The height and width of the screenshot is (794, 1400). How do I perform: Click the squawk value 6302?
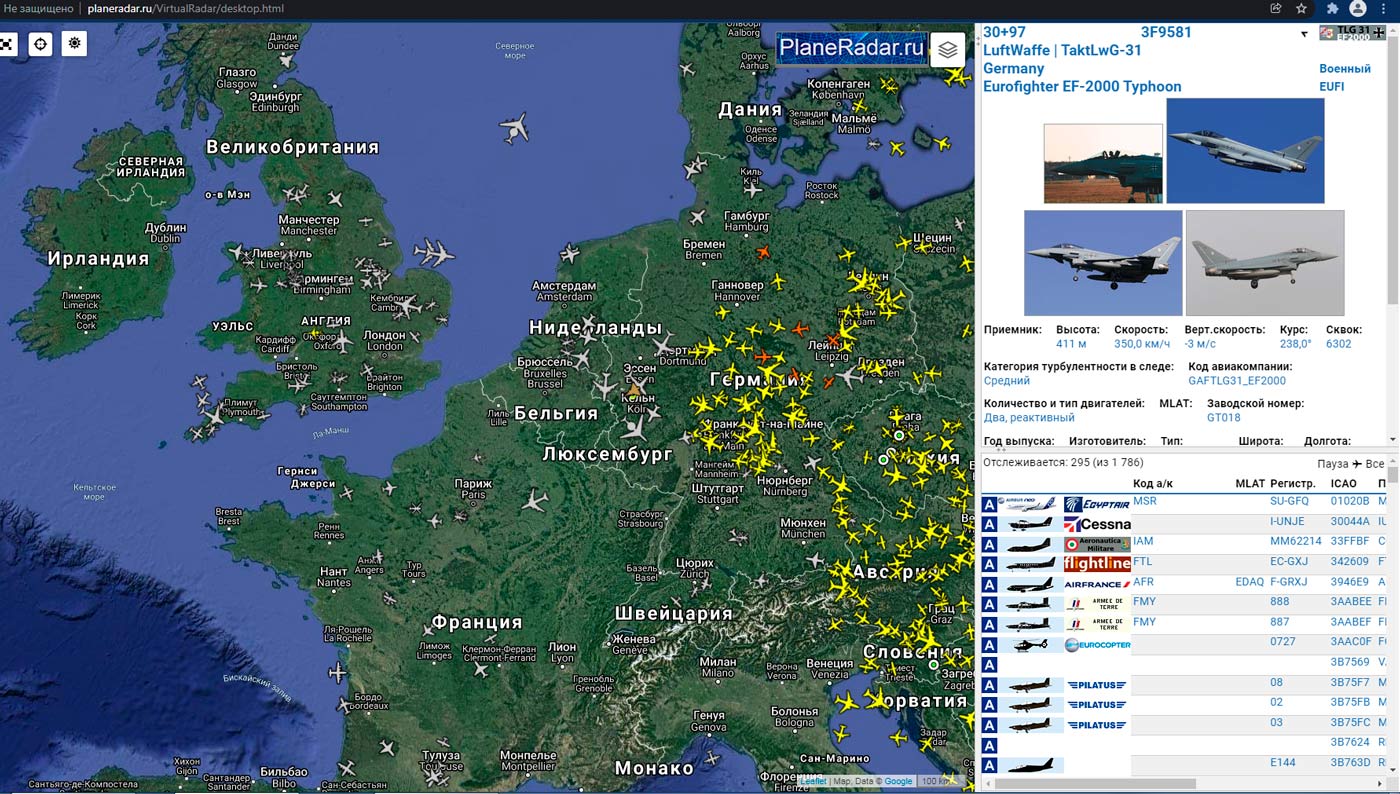click(1338, 344)
